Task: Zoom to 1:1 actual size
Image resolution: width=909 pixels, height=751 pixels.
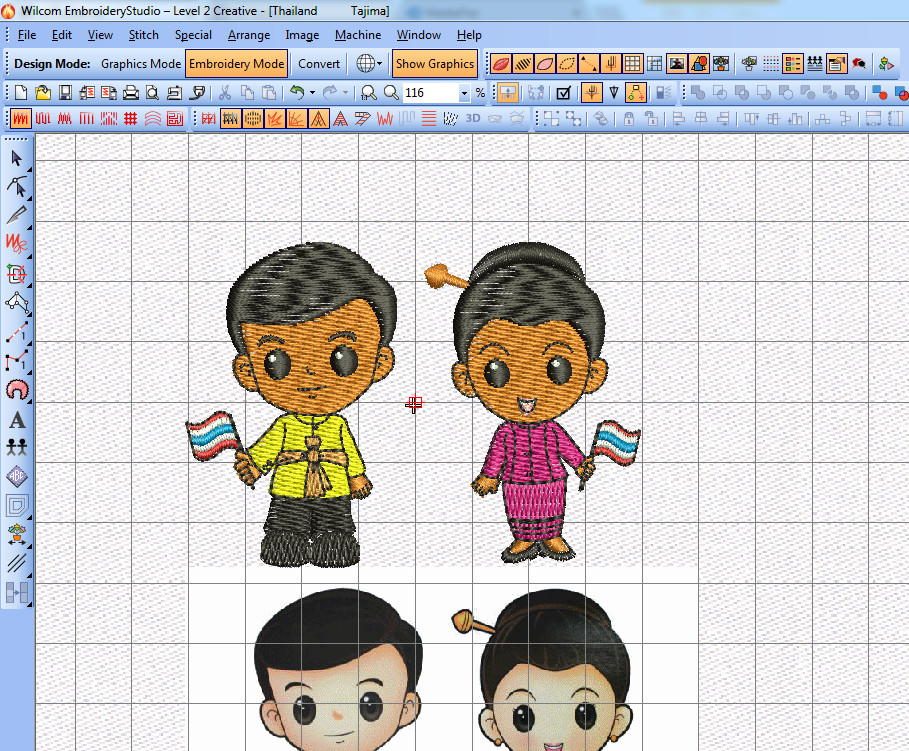Action: (369, 93)
